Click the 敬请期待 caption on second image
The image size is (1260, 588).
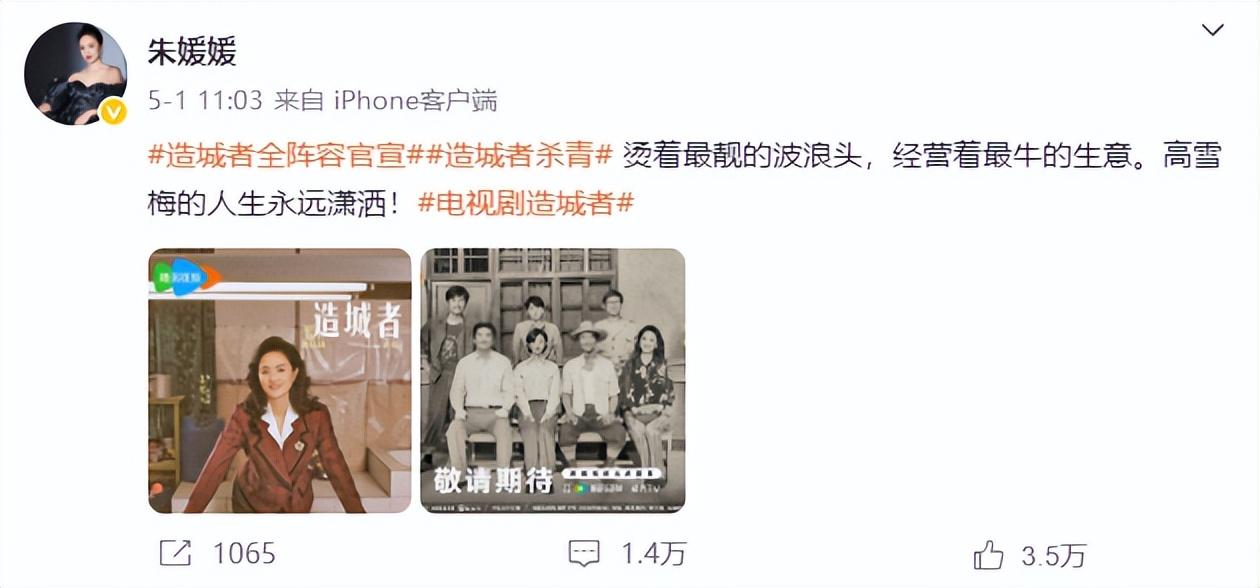tap(493, 480)
